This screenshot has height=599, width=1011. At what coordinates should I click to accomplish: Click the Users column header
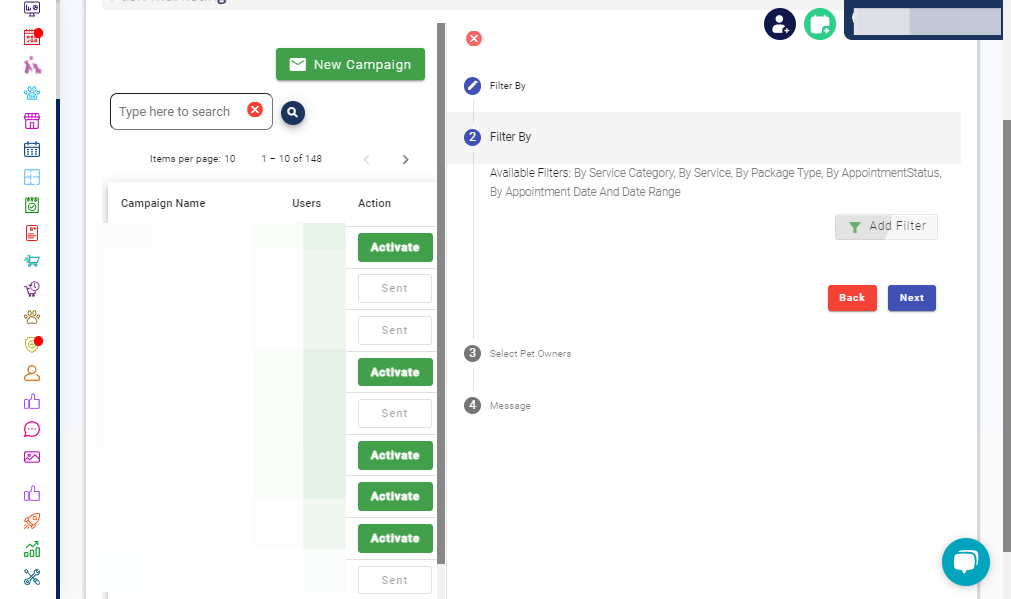(x=306, y=203)
